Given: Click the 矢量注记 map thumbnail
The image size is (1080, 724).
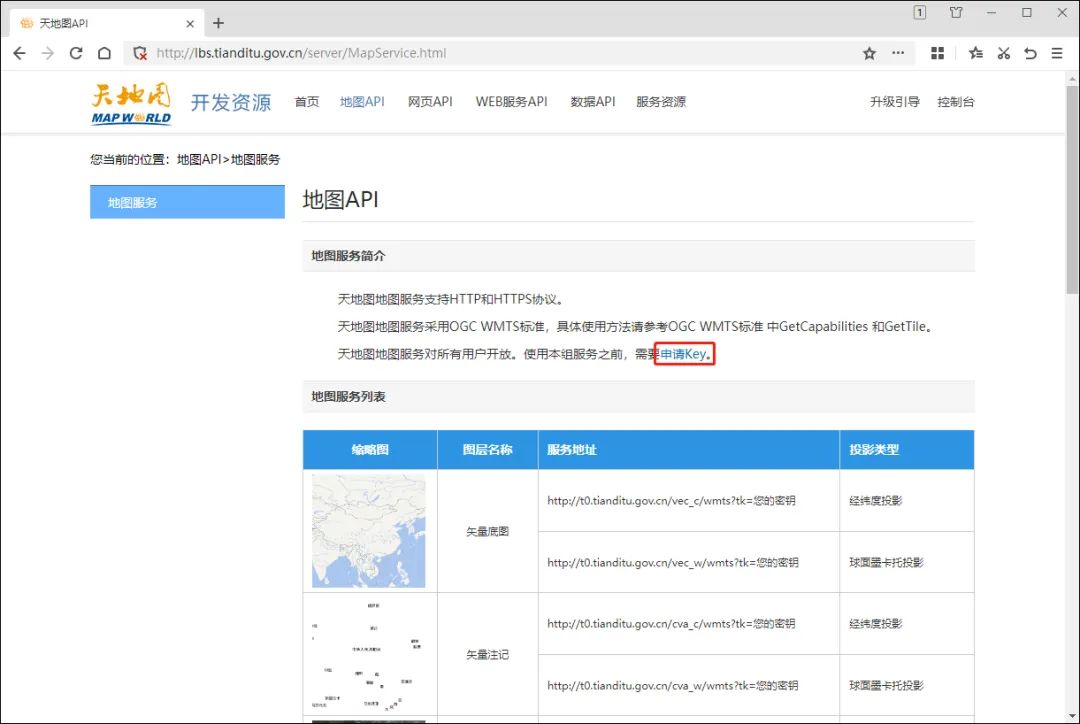Looking at the screenshot, I should click(x=368, y=654).
